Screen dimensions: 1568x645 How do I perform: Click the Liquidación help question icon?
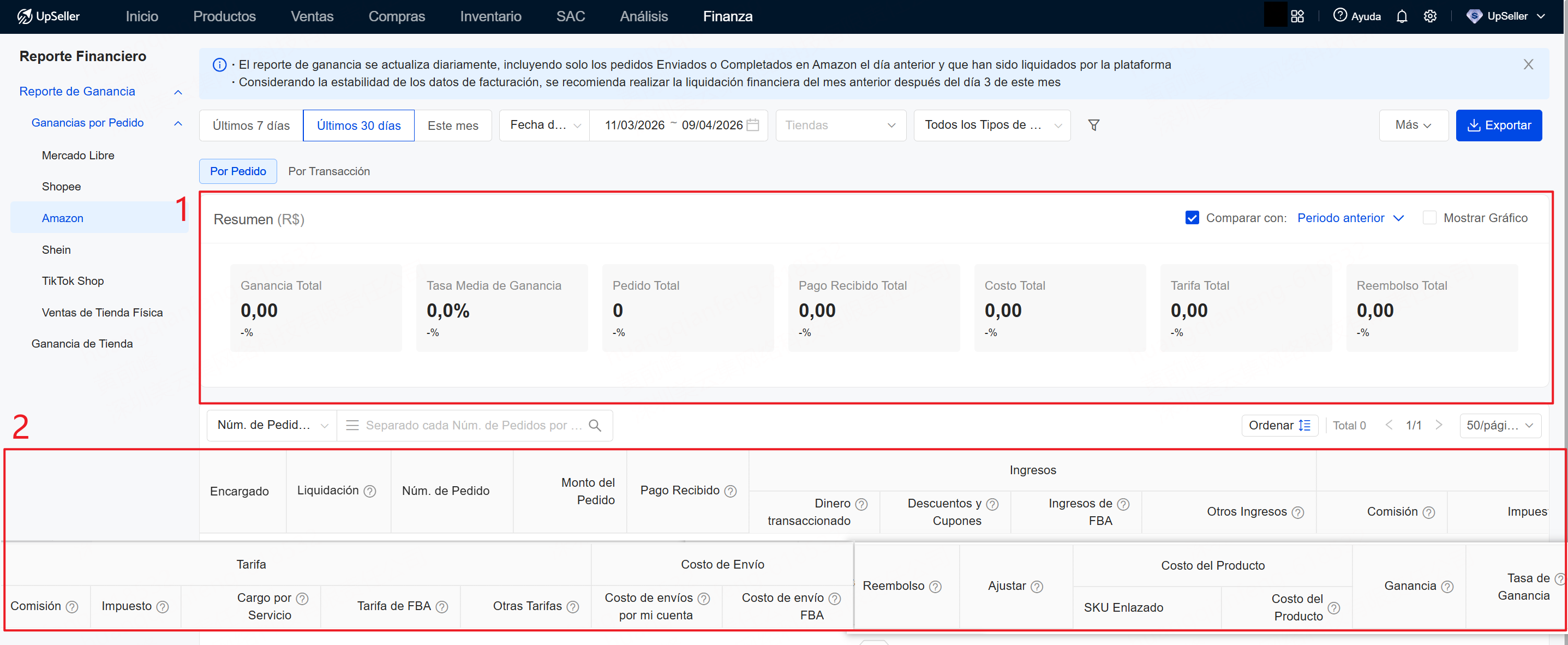(x=369, y=491)
